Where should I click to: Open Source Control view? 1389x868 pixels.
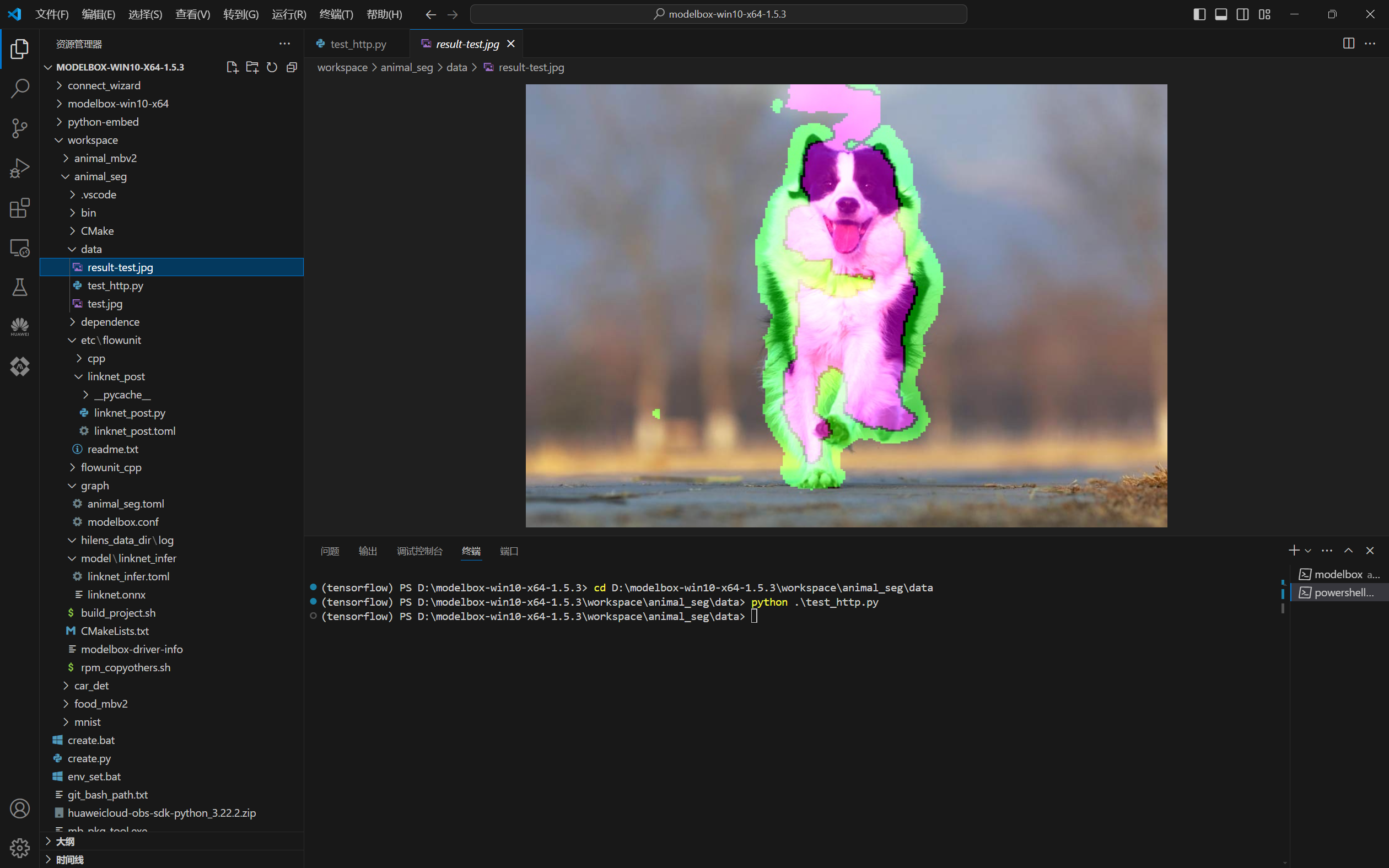(19, 128)
